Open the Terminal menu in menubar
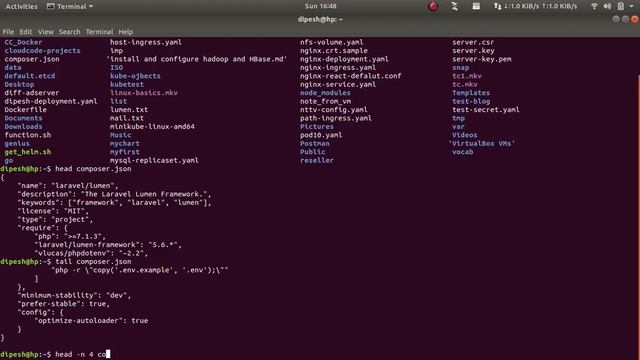640x360 pixels. click(99, 32)
